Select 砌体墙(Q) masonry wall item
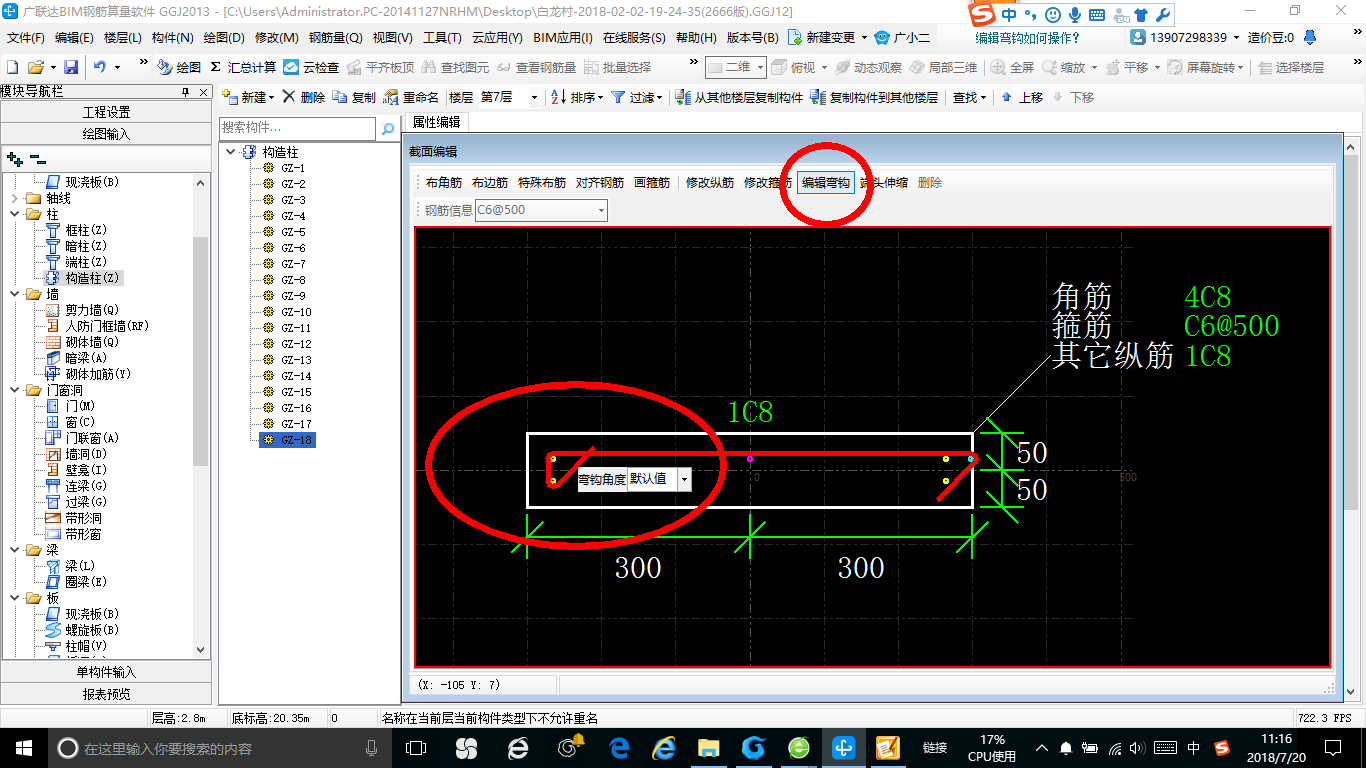This screenshot has width=1366, height=768. [x=91, y=342]
